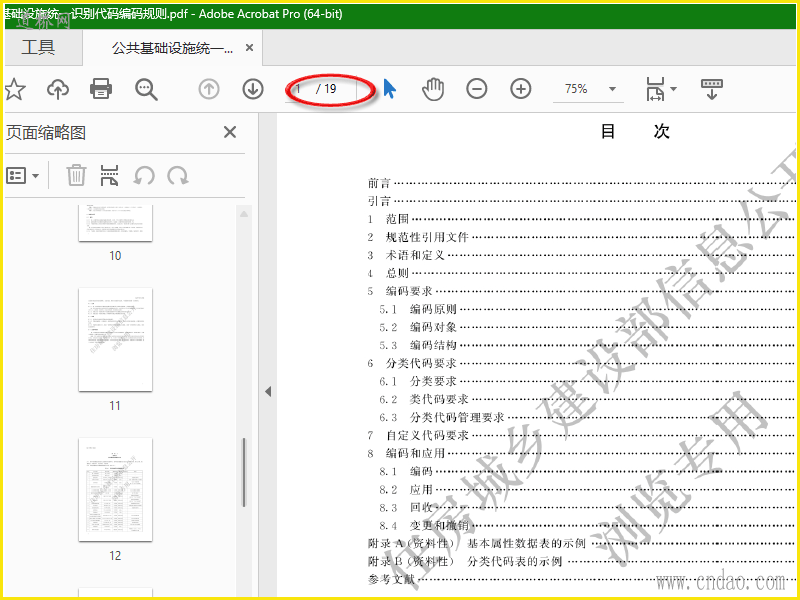
Task: Click the 页面缩略图 panel title
Action: point(45,133)
